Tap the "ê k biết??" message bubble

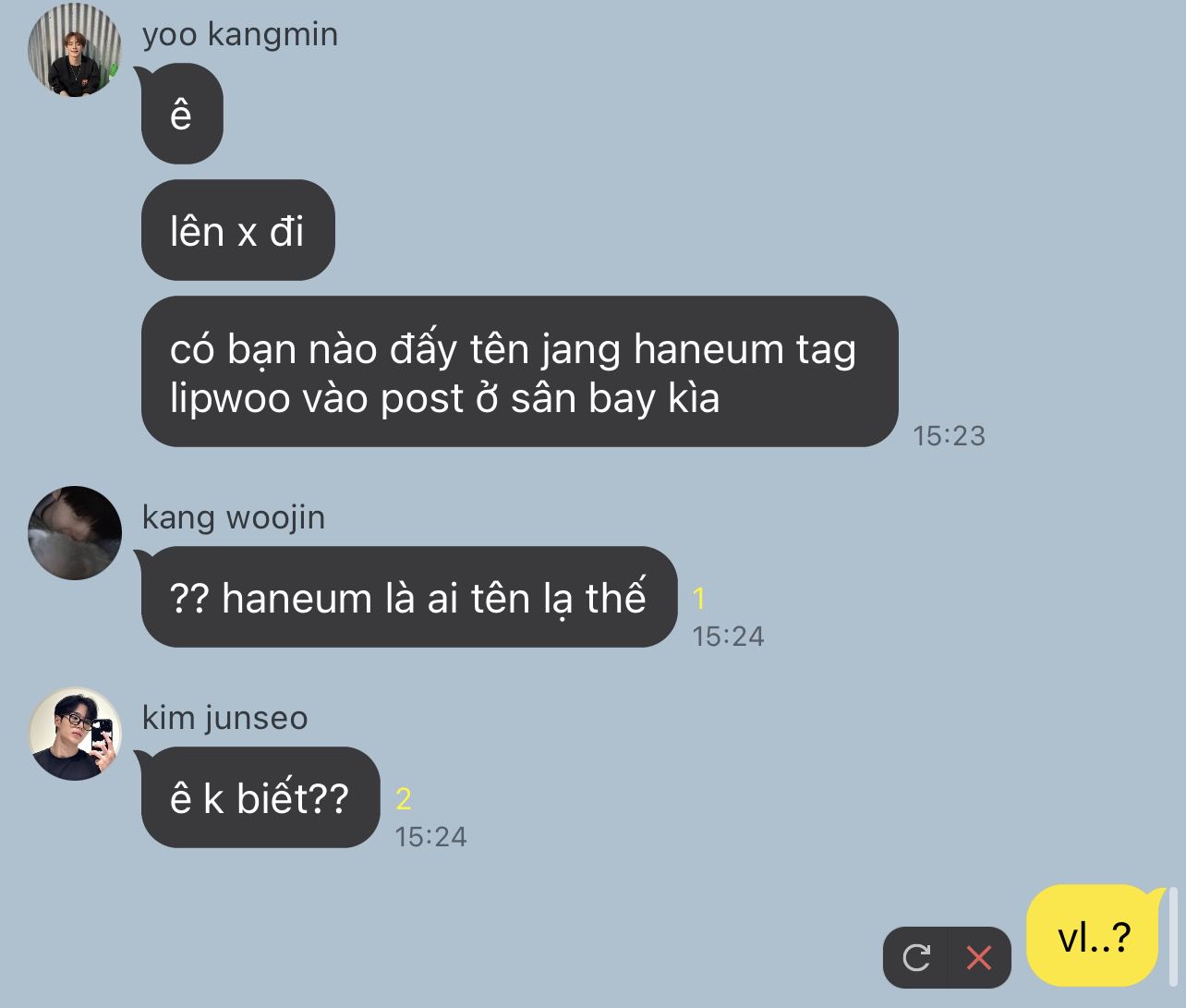[x=260, y=797]
